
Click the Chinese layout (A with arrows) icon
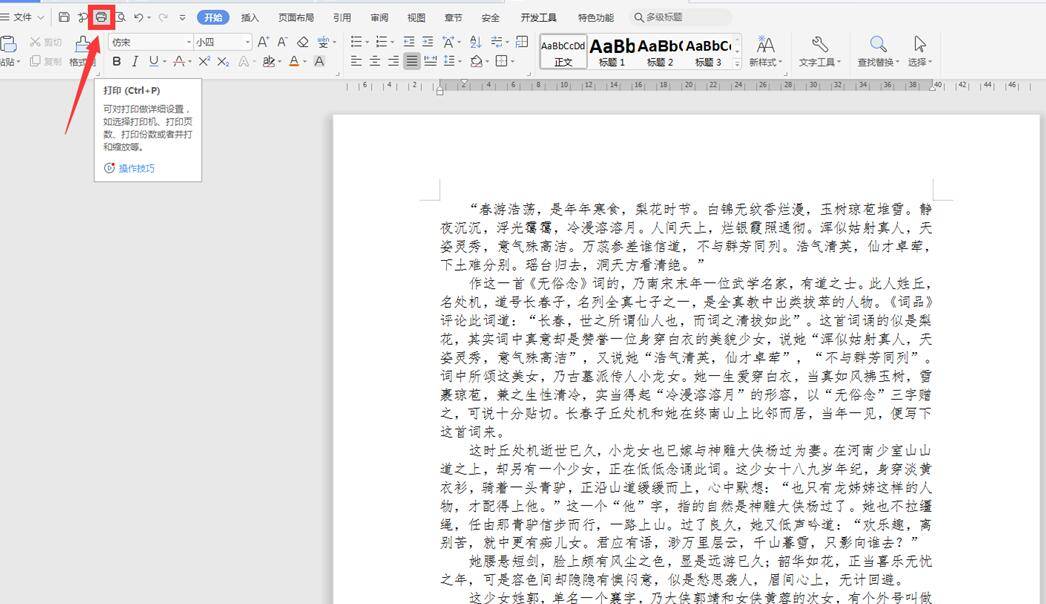(448, 42)
